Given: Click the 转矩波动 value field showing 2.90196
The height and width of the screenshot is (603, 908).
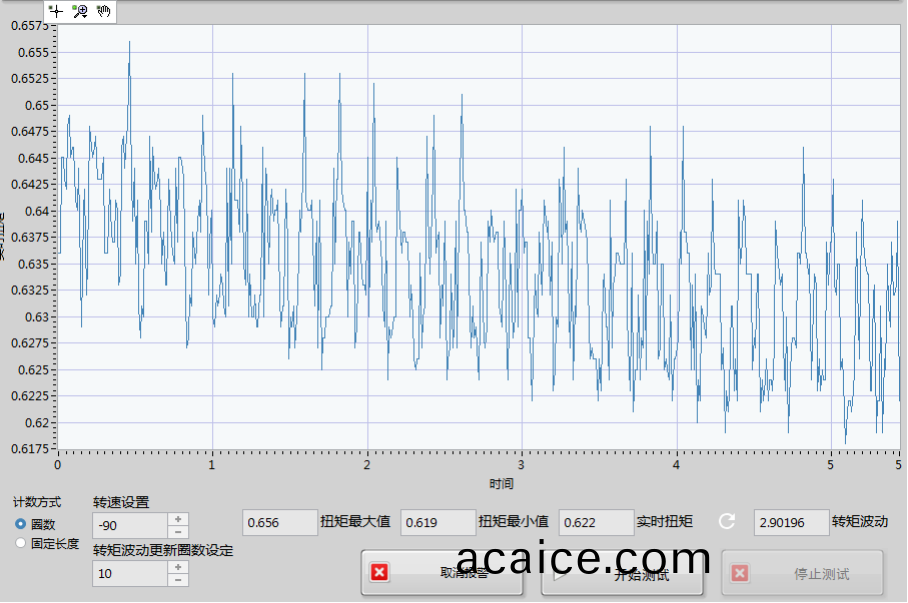Looking at the screenshot, I should (x=790, y=522).
